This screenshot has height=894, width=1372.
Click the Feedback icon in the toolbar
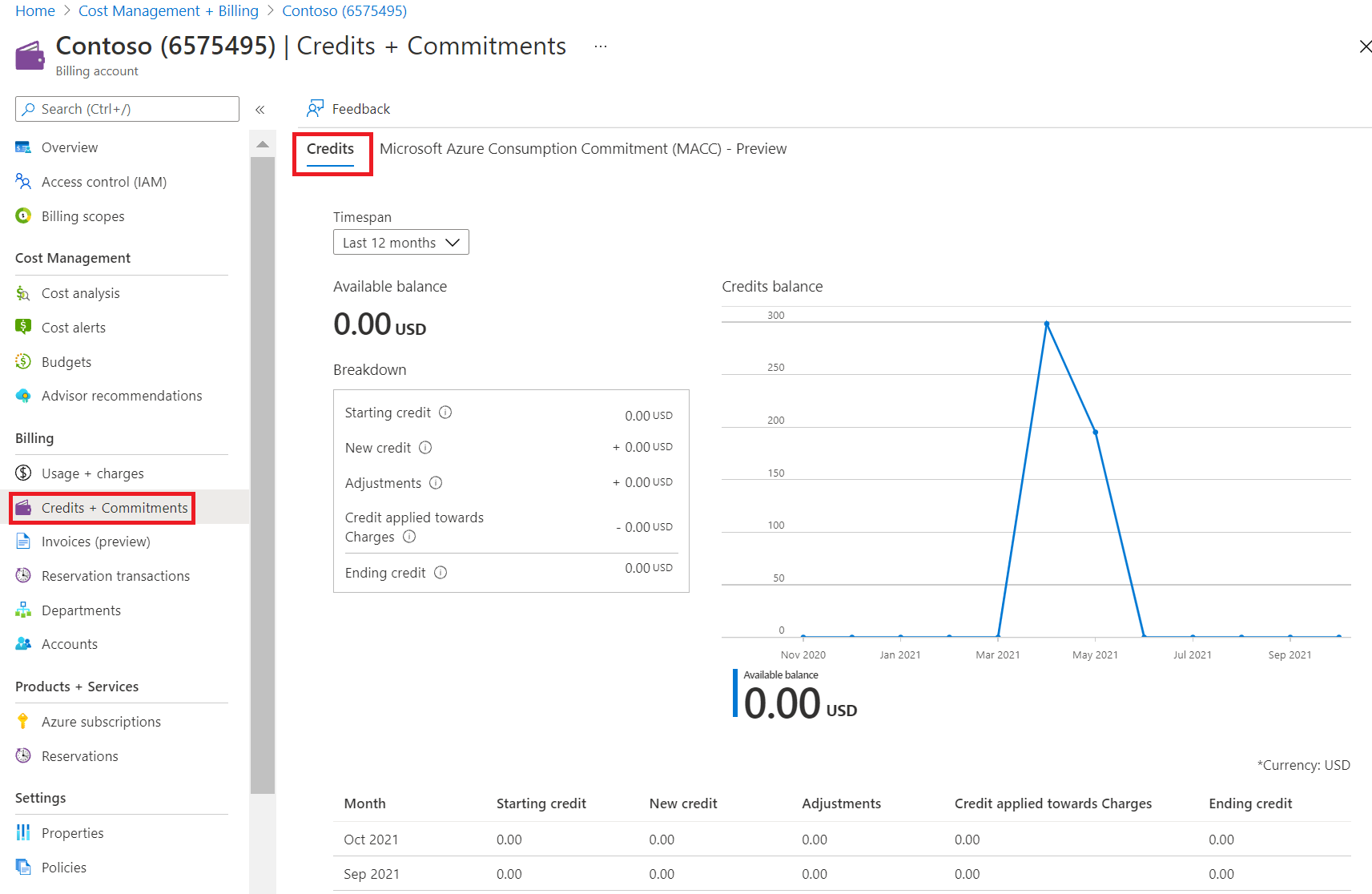tap(316, 109)
